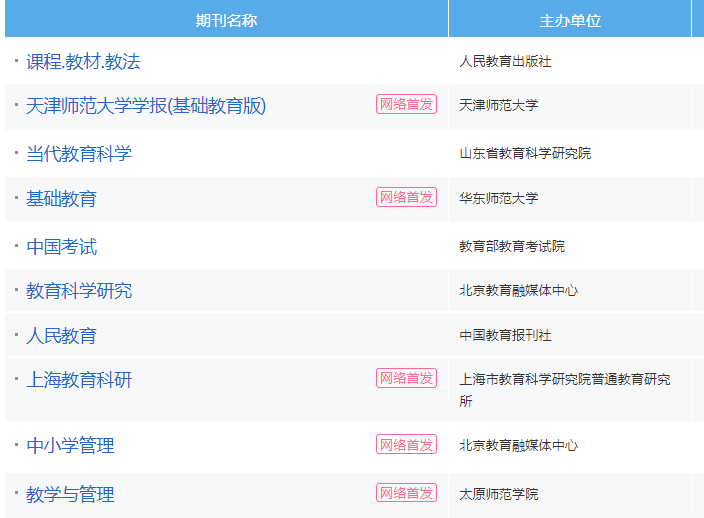Select the 基础教育 journal link

coord(61,199)
